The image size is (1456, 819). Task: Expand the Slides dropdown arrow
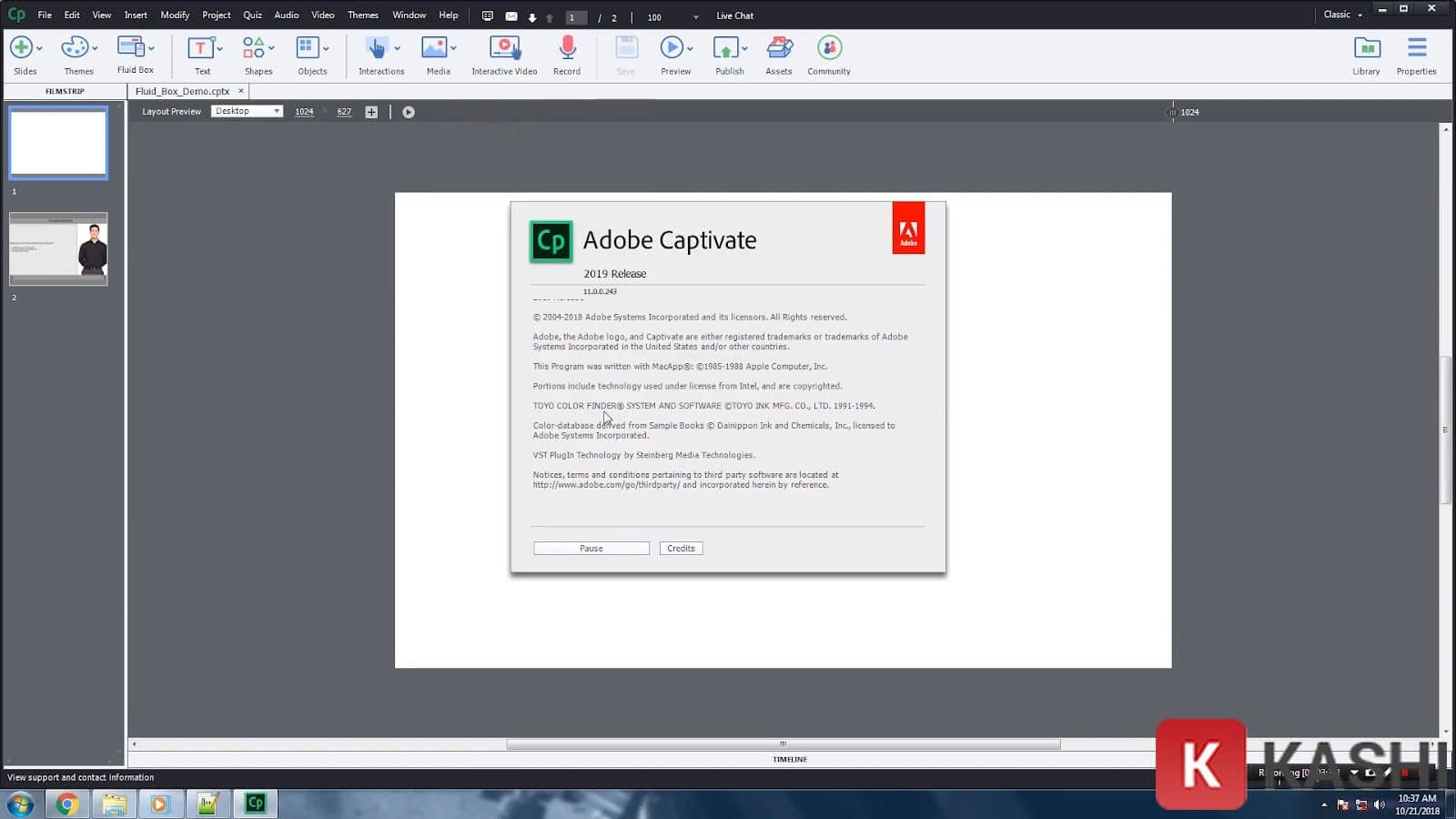coord(39,48)
